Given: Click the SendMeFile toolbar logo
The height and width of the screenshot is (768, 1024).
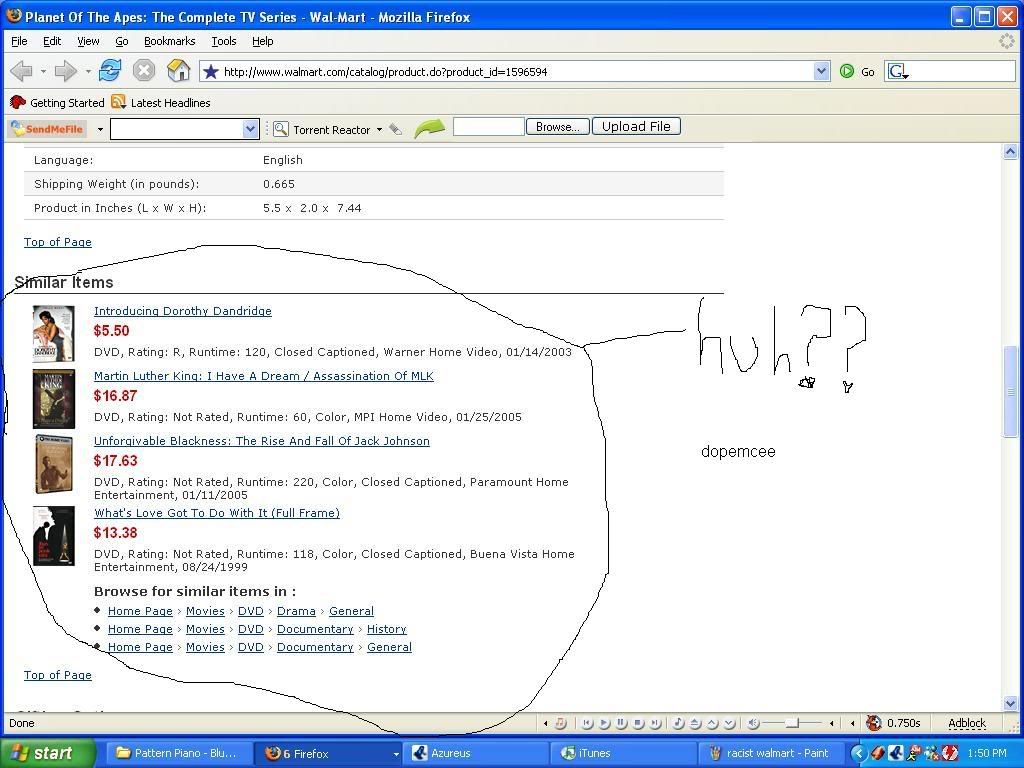Looking at the screenshot, I should coord(48,129).
